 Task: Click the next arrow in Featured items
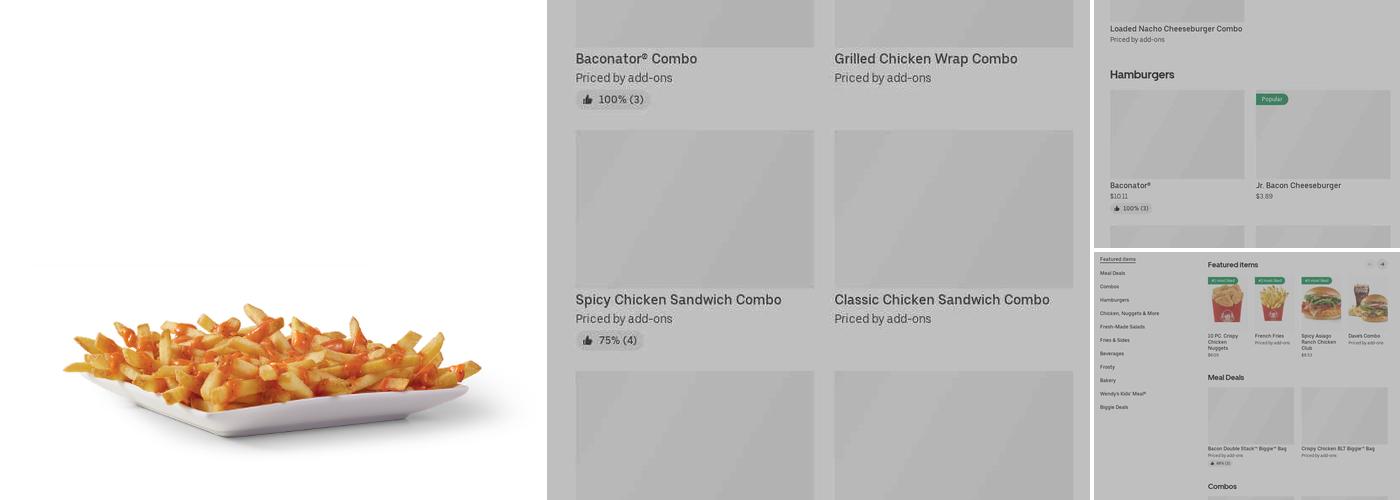tap(1382, 264)
